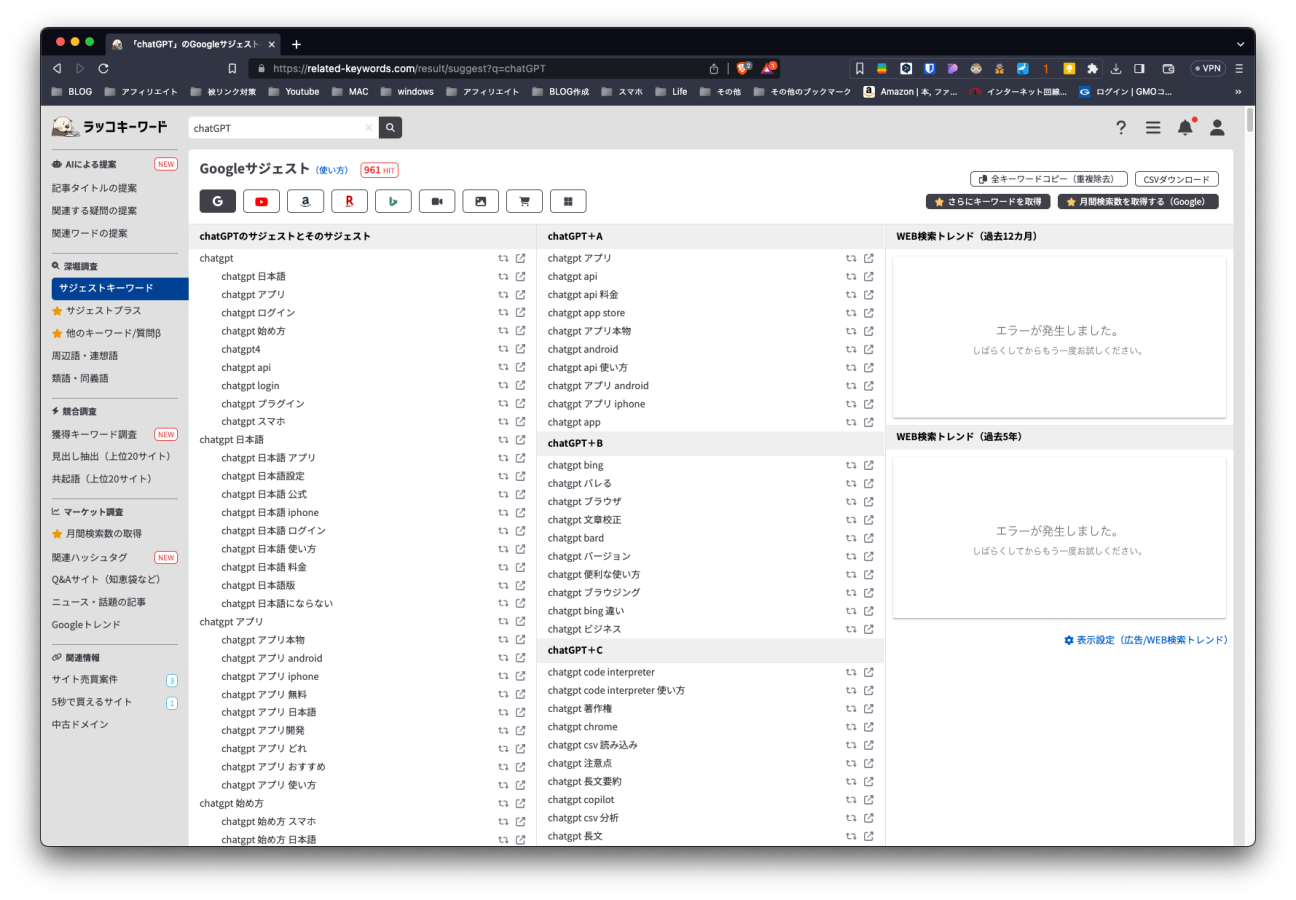This screenshot has height=900, width=1296.
Task: Expand hidden bookmarks with double chevron
Action: point(1238,92)
